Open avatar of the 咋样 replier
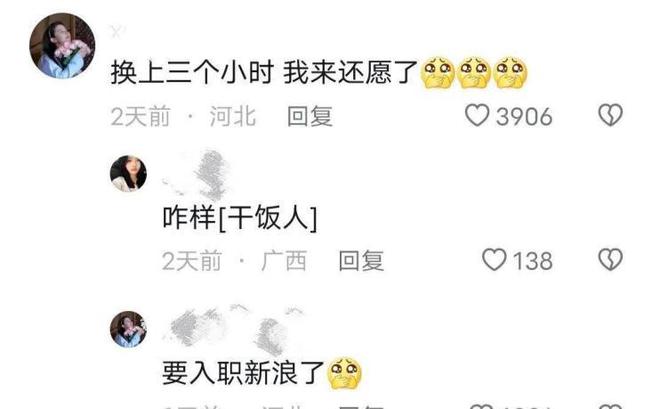 (128, 174)
